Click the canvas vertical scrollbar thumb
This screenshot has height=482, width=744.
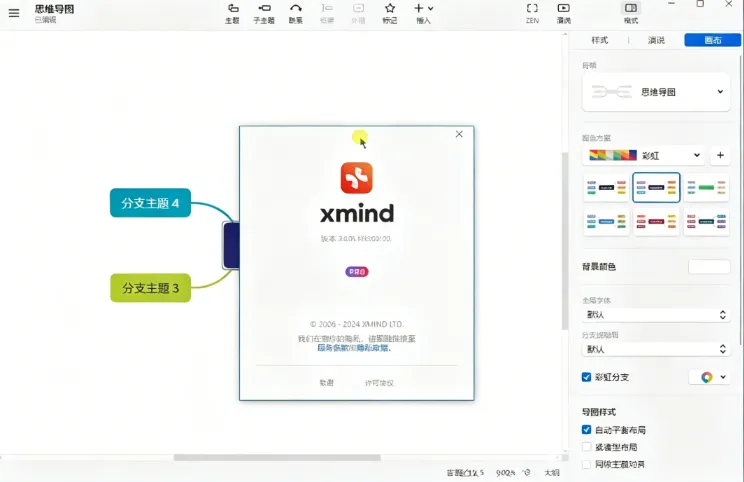(565, 241)
